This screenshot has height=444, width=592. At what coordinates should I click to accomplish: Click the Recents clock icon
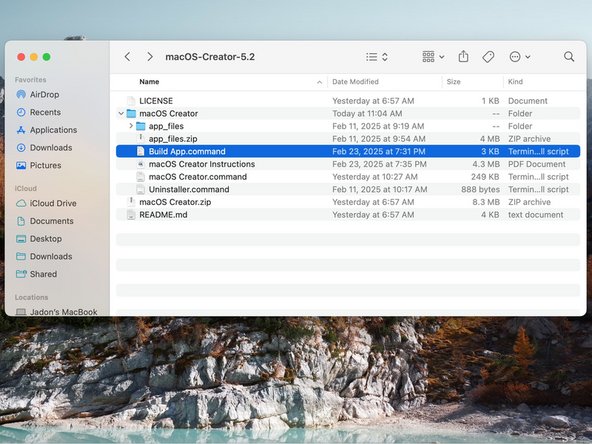(x=21, y=112)
